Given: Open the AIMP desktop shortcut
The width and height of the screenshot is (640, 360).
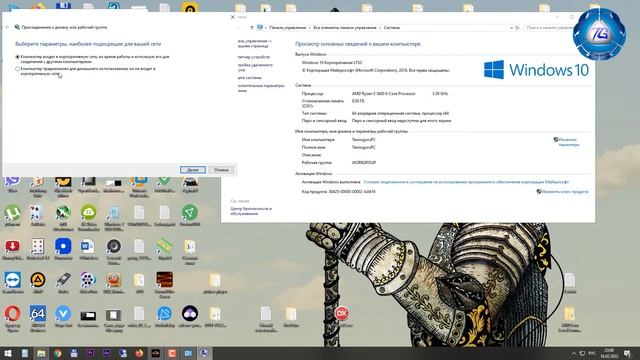Looking at the screenshot, I should pyautogui.click(x=38, y=282).
